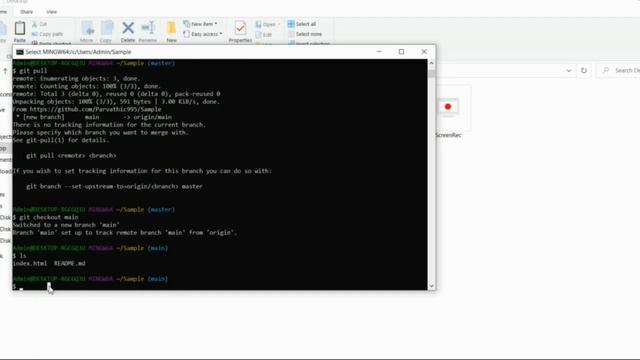The height and width of the screenshot is (360, 640).
Task: Click the Explorer refresh button
Action: (584, 71)
